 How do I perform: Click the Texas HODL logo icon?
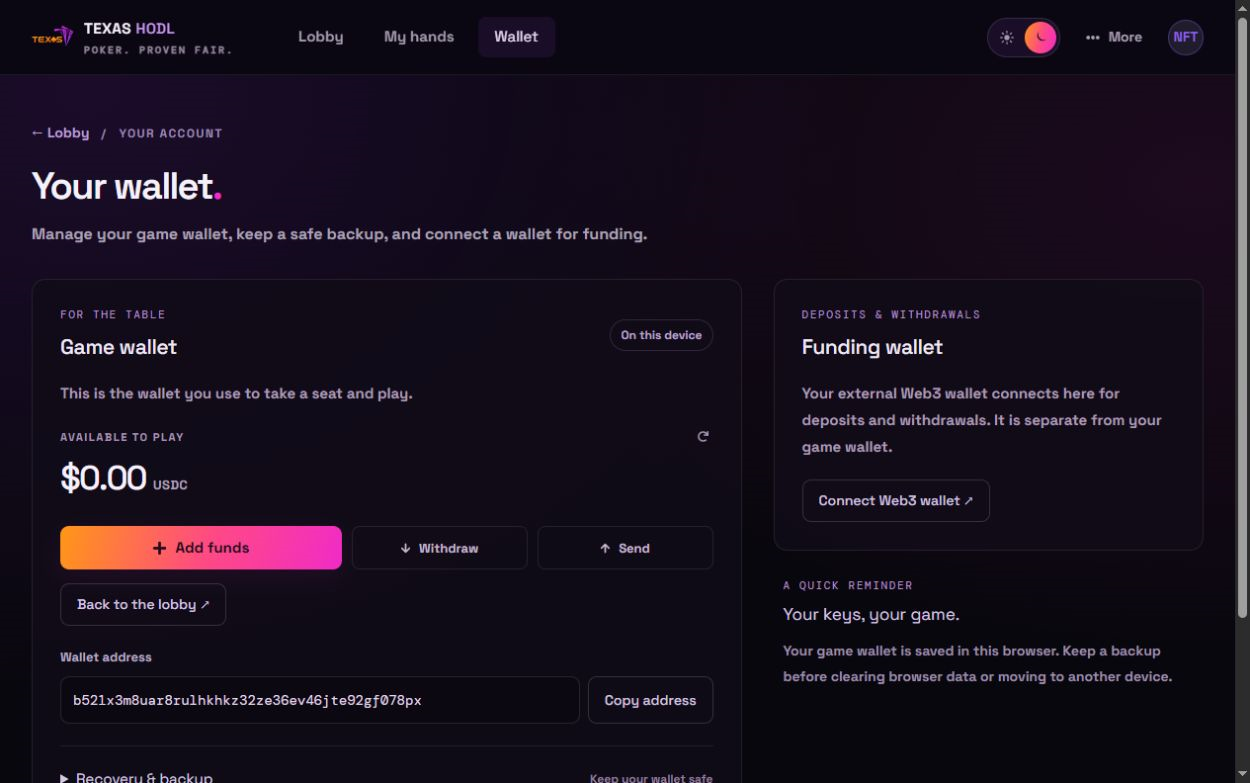point(52,37)
